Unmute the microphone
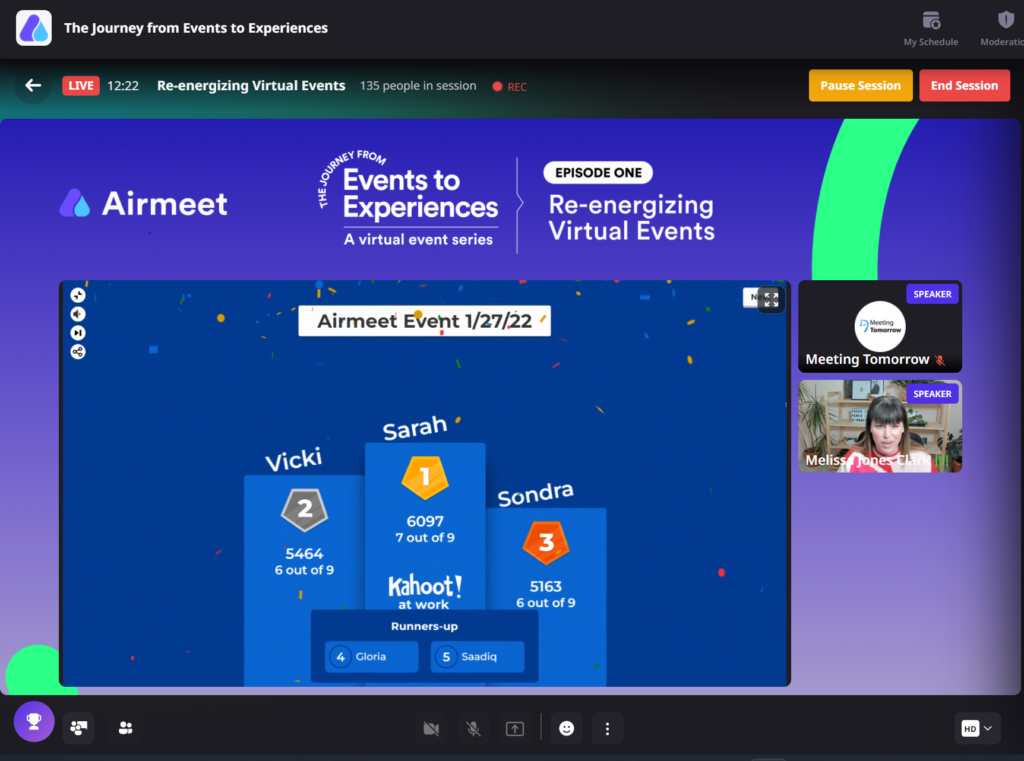Screen dimensions: 1024x761 point(473,728)
